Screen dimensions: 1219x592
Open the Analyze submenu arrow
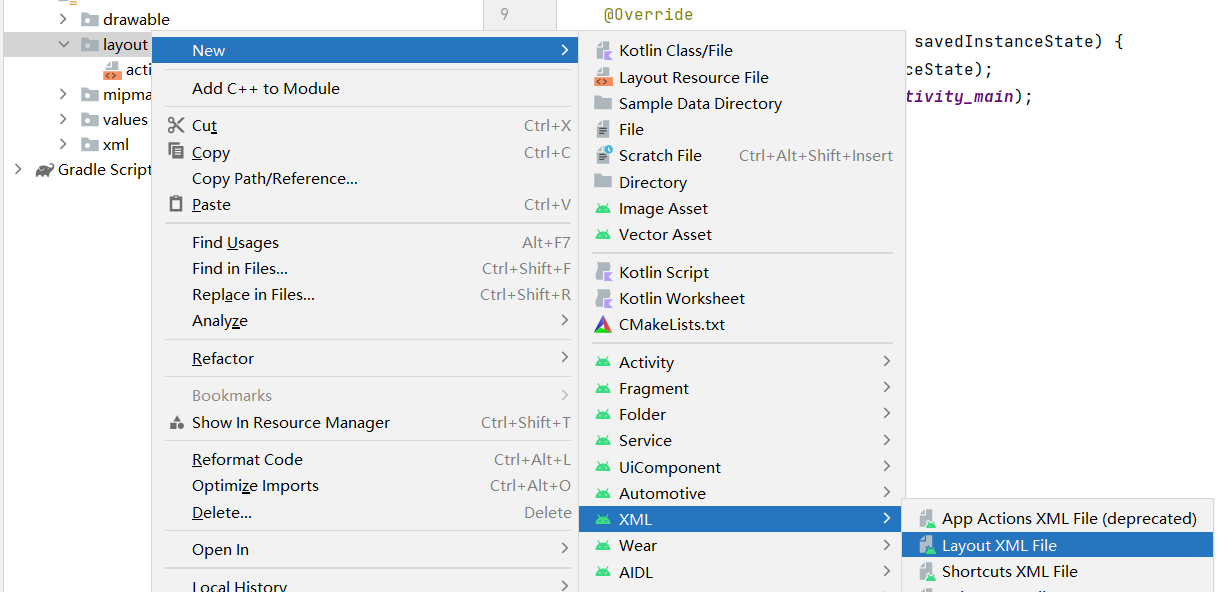565,320
